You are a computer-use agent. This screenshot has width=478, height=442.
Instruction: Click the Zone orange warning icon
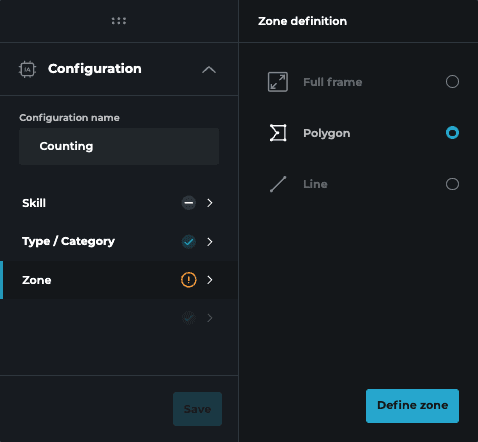tap(189, 280)
